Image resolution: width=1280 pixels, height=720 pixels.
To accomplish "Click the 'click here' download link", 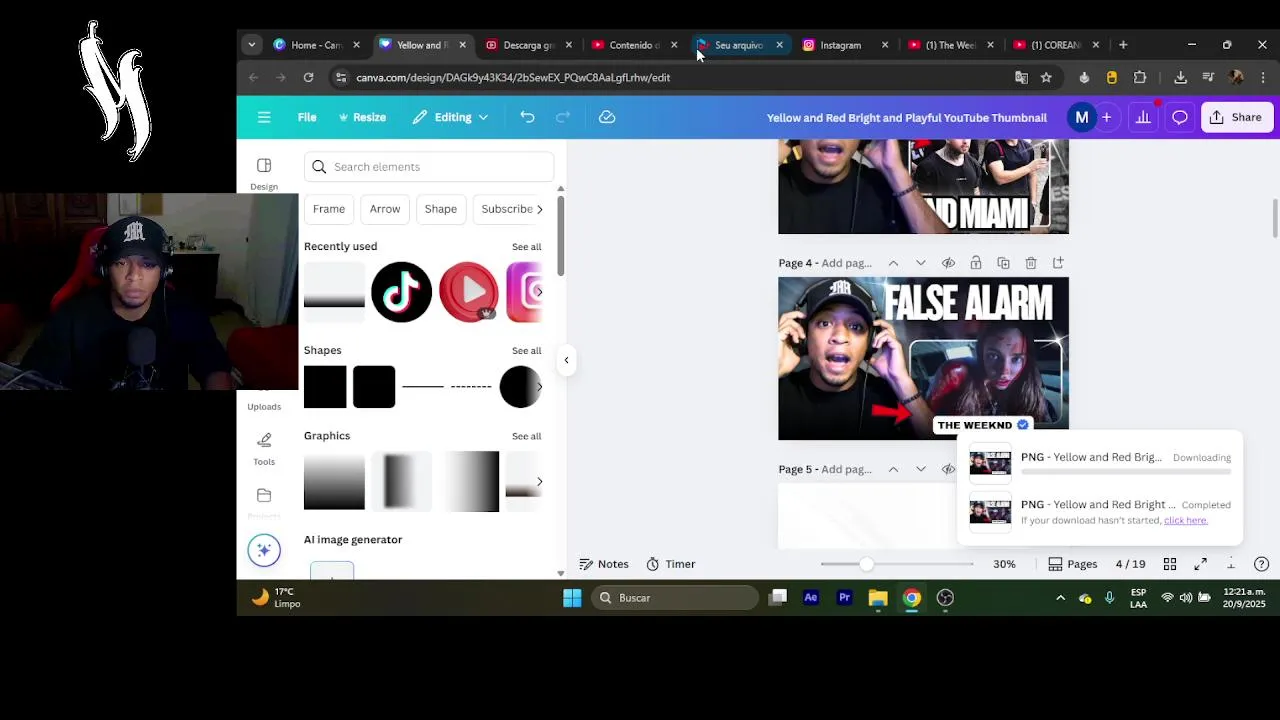I will coord(1185,520).
